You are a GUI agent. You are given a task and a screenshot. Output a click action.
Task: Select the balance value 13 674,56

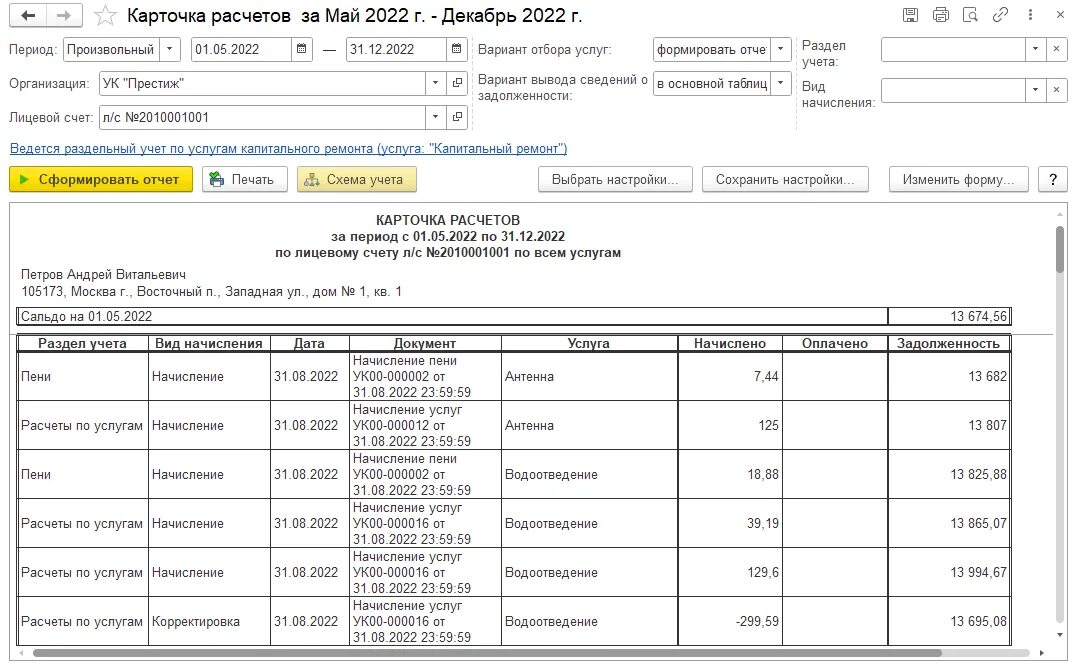[x=949, y=317]
